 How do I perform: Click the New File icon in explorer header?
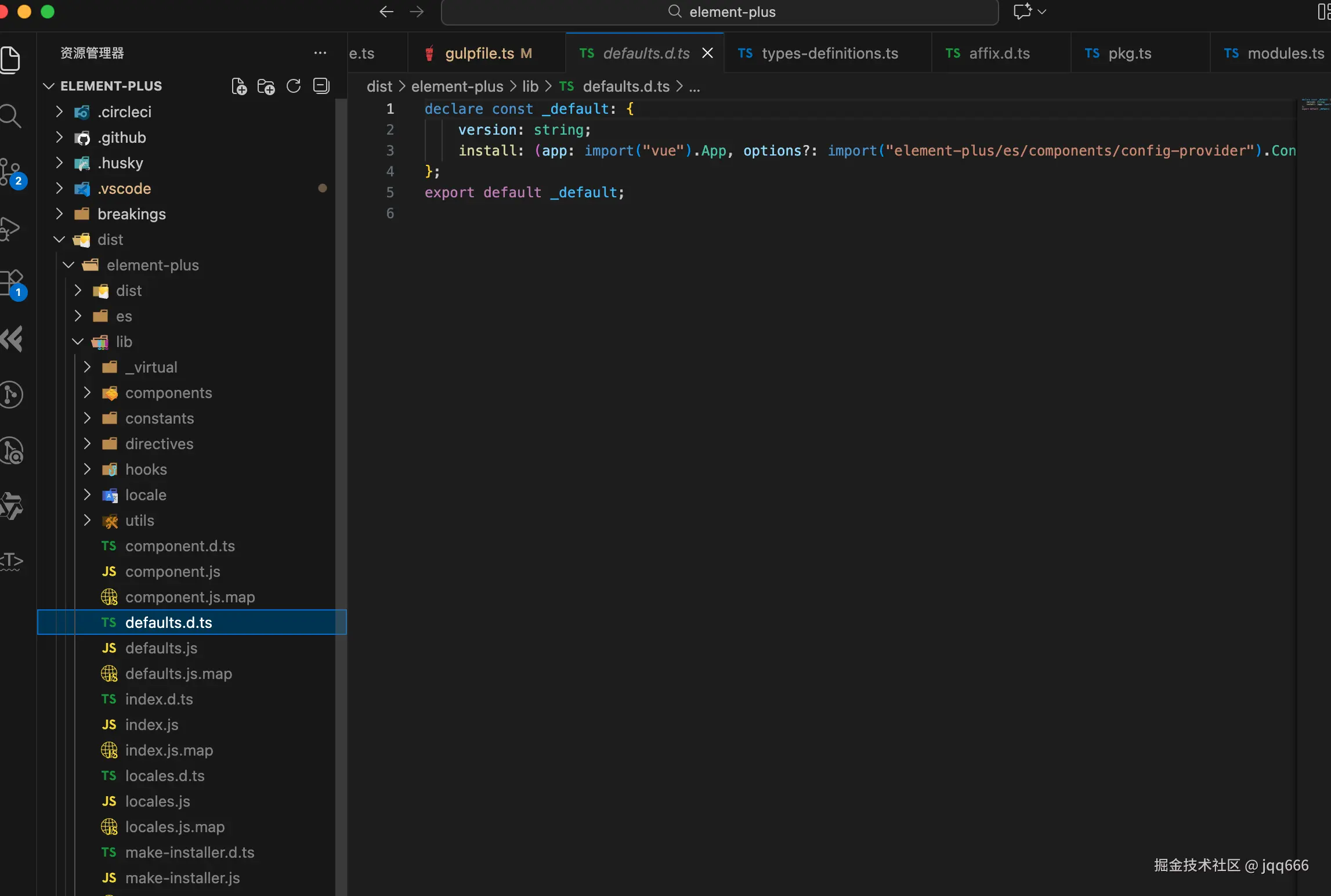pyautogui.click(x=239, y=86)
